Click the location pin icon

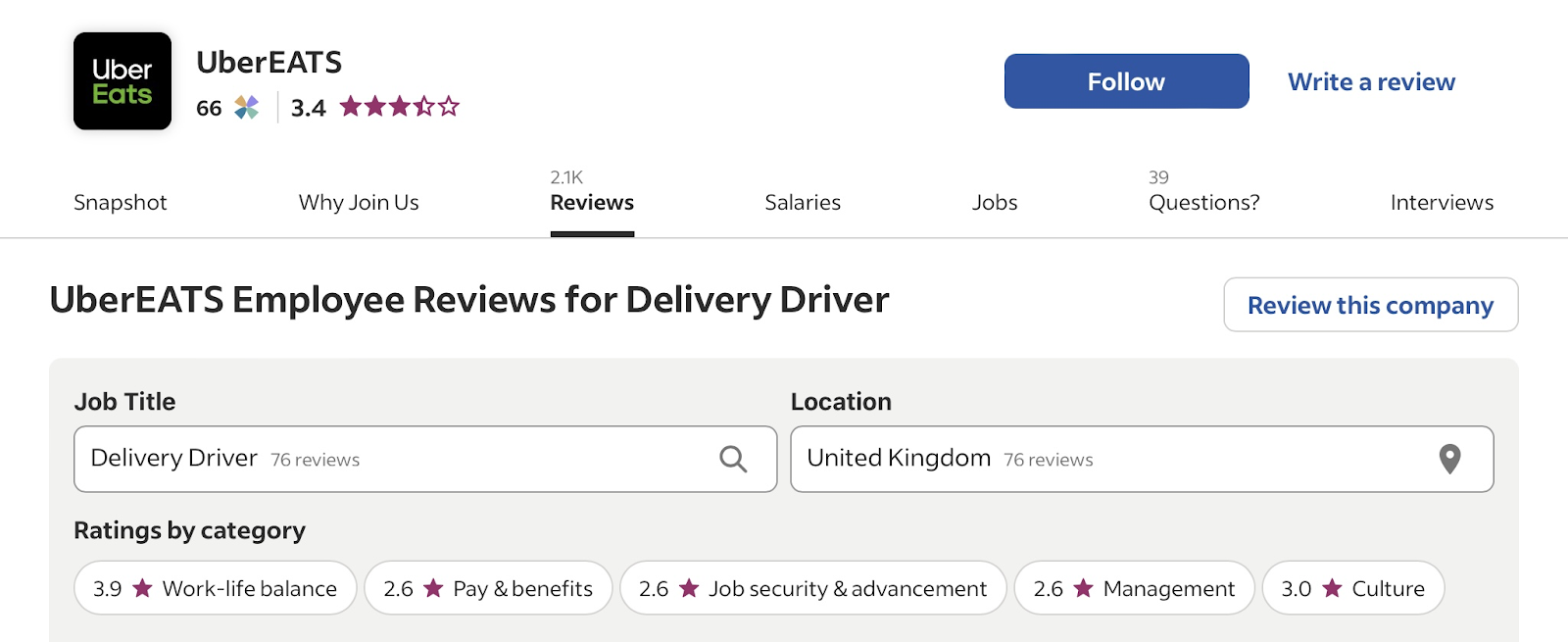point(1449,459)
